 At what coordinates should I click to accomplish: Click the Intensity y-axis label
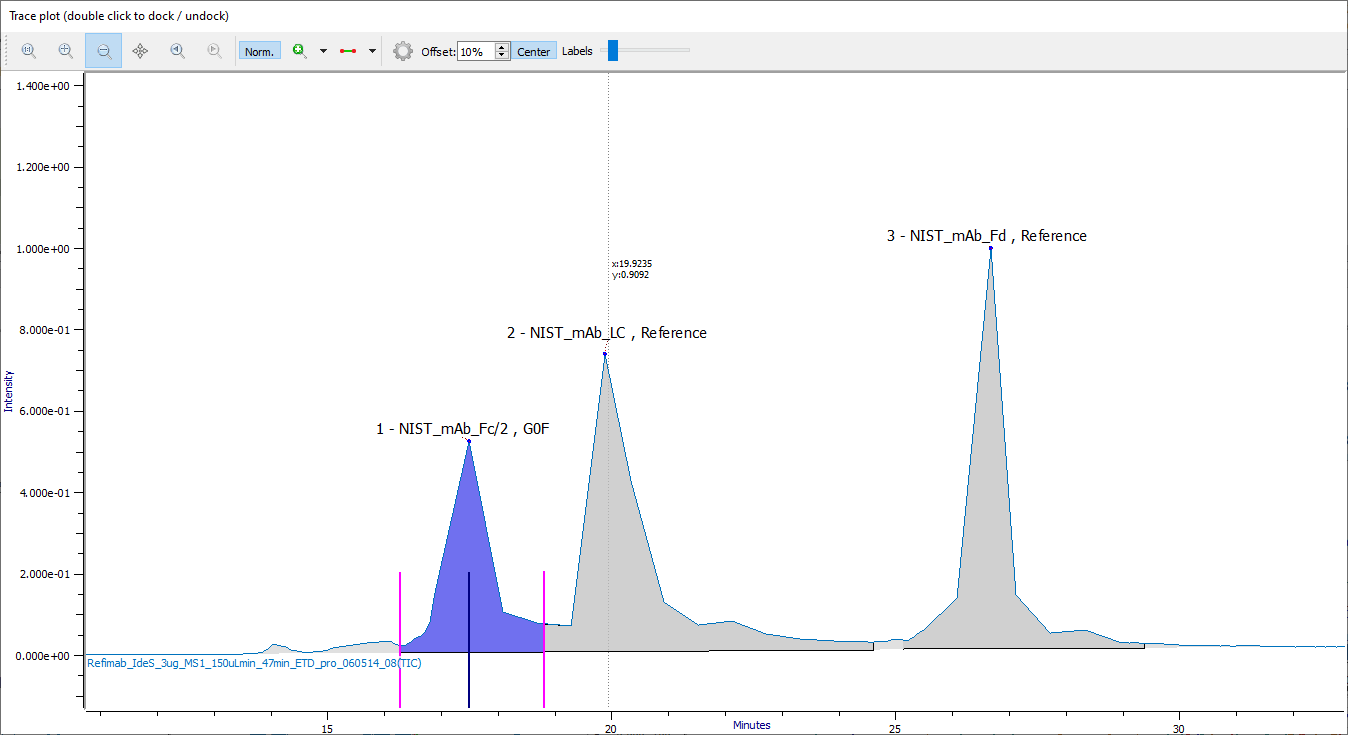pos(9,391)
